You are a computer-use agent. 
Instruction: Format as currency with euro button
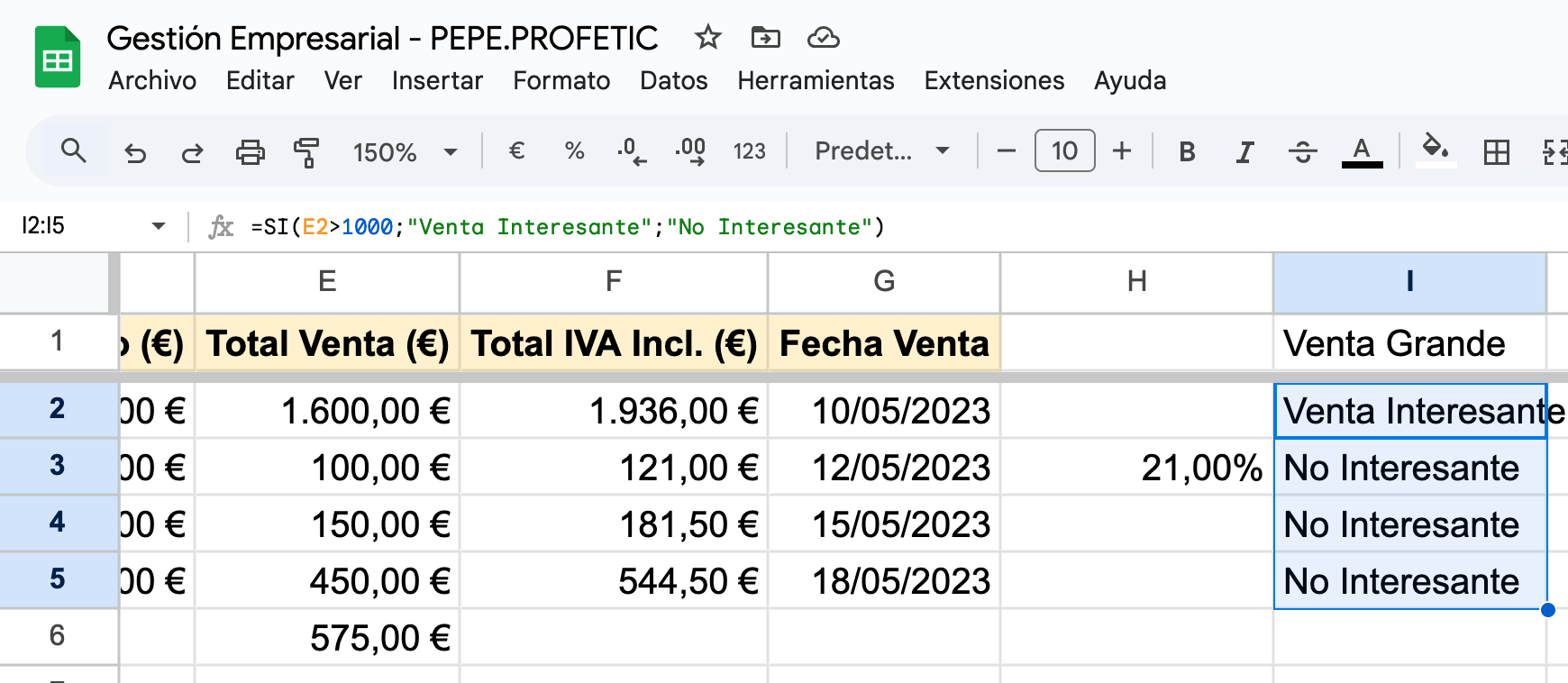click(x=516, y=151)
